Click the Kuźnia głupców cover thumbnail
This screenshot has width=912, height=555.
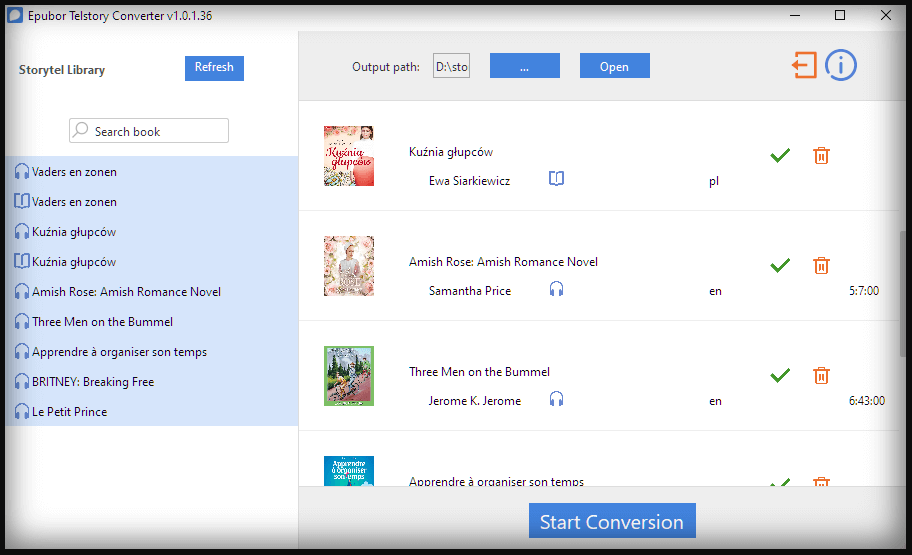[x=349, y=156]
